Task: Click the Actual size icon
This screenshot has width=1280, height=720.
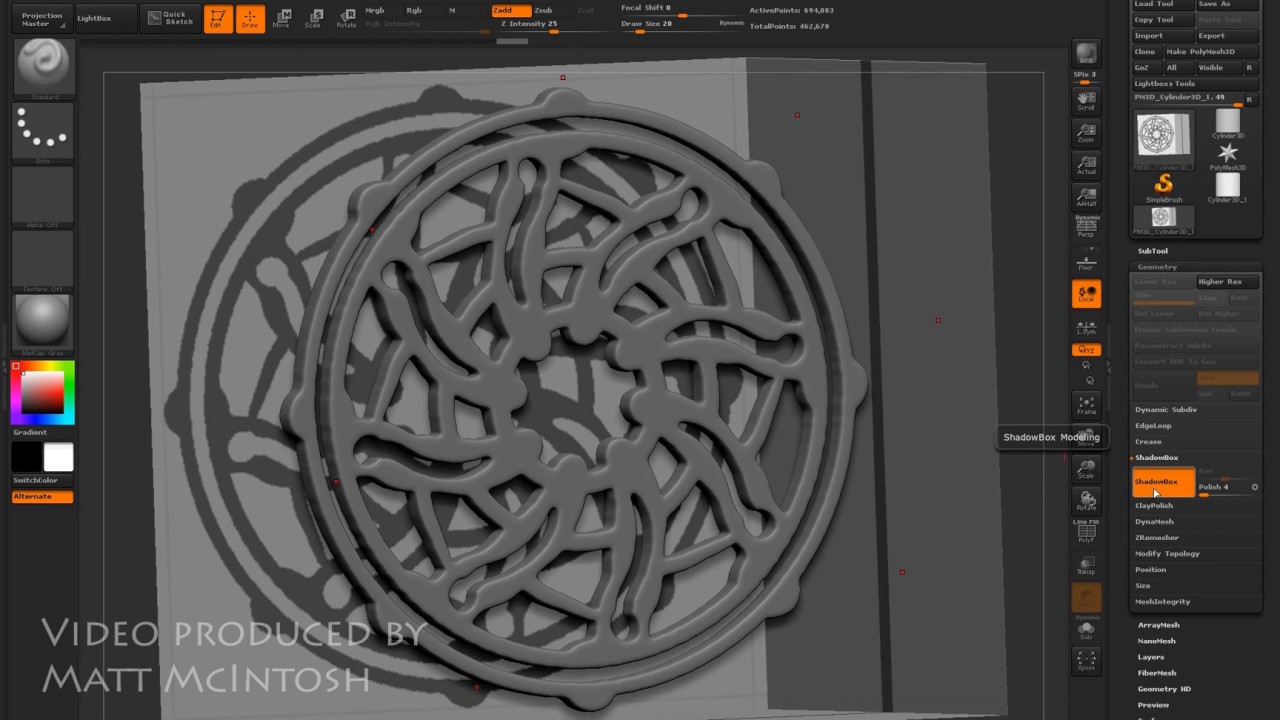Action: coord(1086,165)
